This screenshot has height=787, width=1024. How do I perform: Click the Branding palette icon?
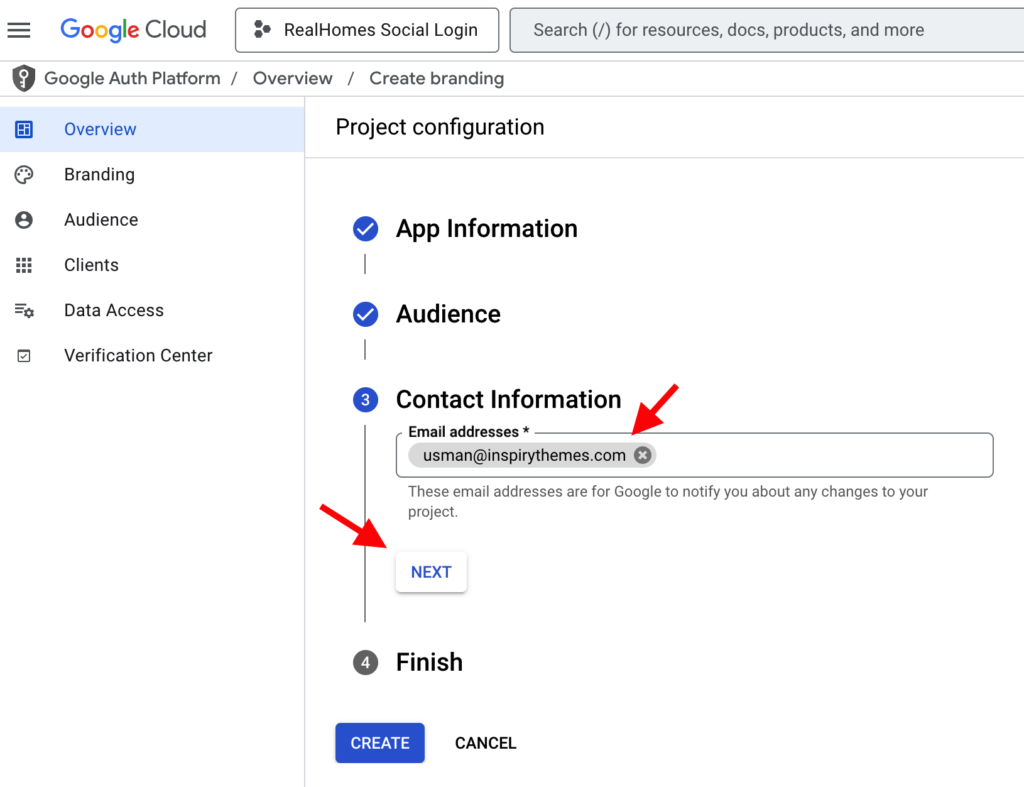click(24, 175)
